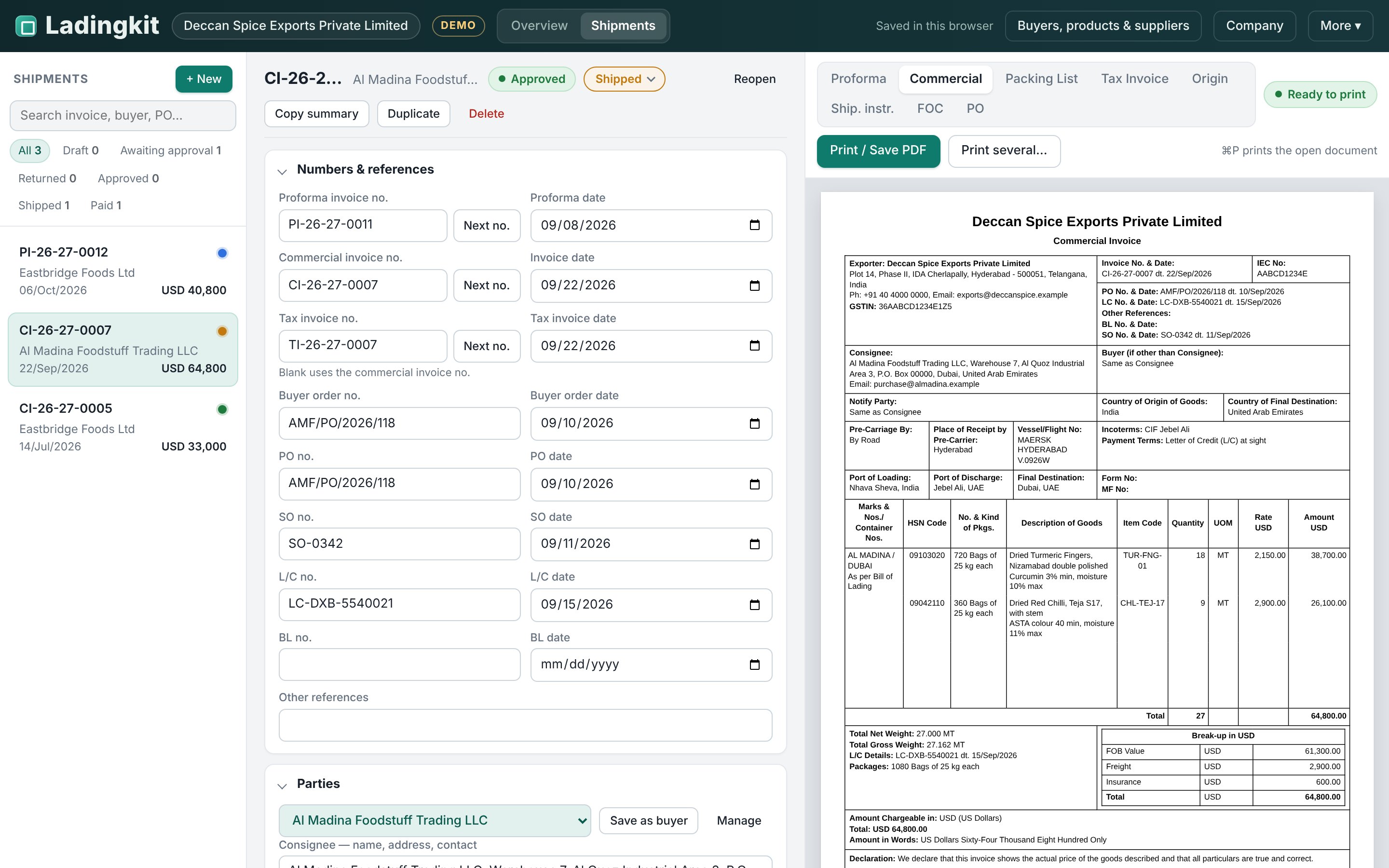The height and width of the screenshot is (868, 1389).
Task: Filter shipments by Awaiting approval
Action: (170, 150)
